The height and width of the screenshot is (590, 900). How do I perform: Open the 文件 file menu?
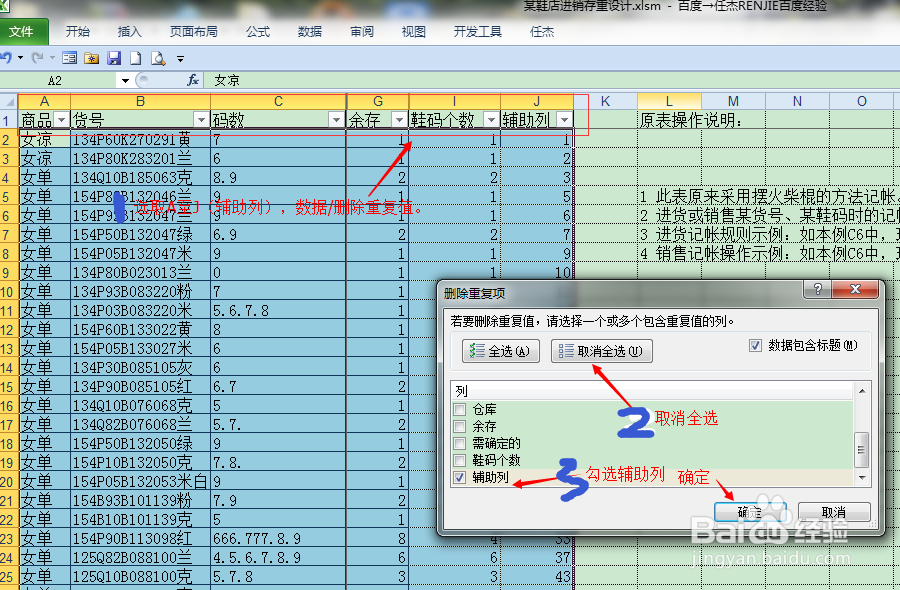(23, 32)
